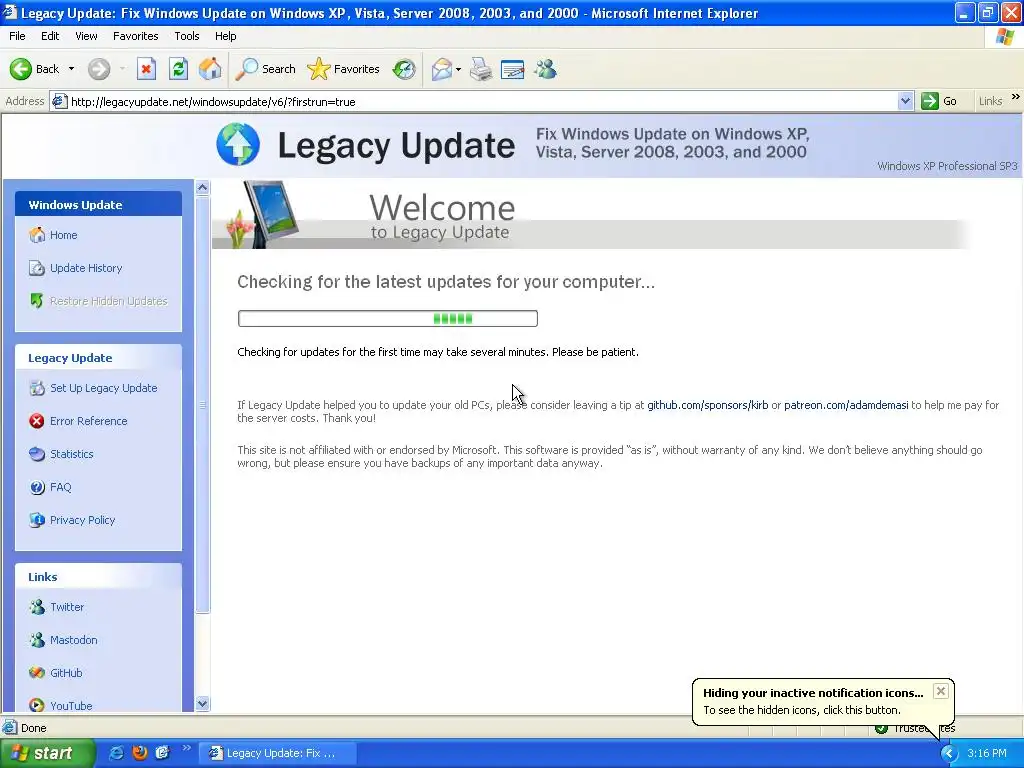
Task: Open the File menu
Action: point(17,36)
